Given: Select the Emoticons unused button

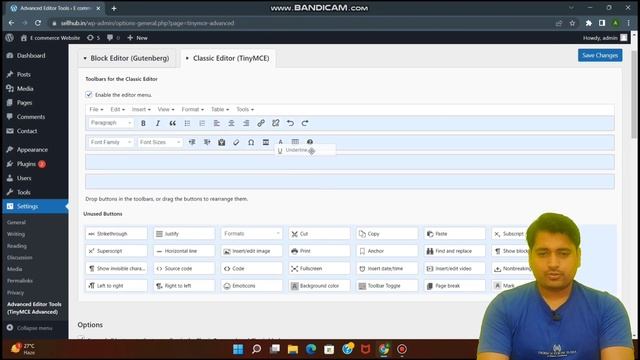Looking at the screenshot, I should coord(251,286).
